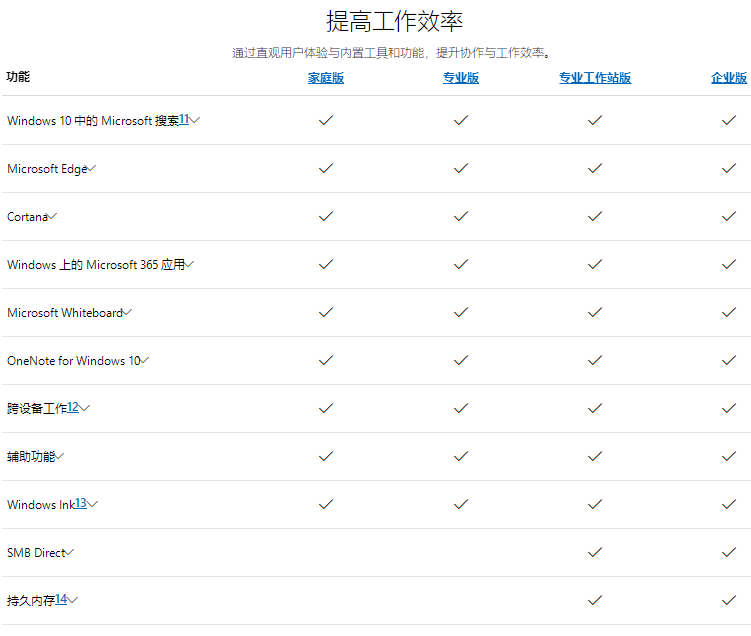
Task: Expand the 持久内存 row details
Action: [x=72, y=600]
